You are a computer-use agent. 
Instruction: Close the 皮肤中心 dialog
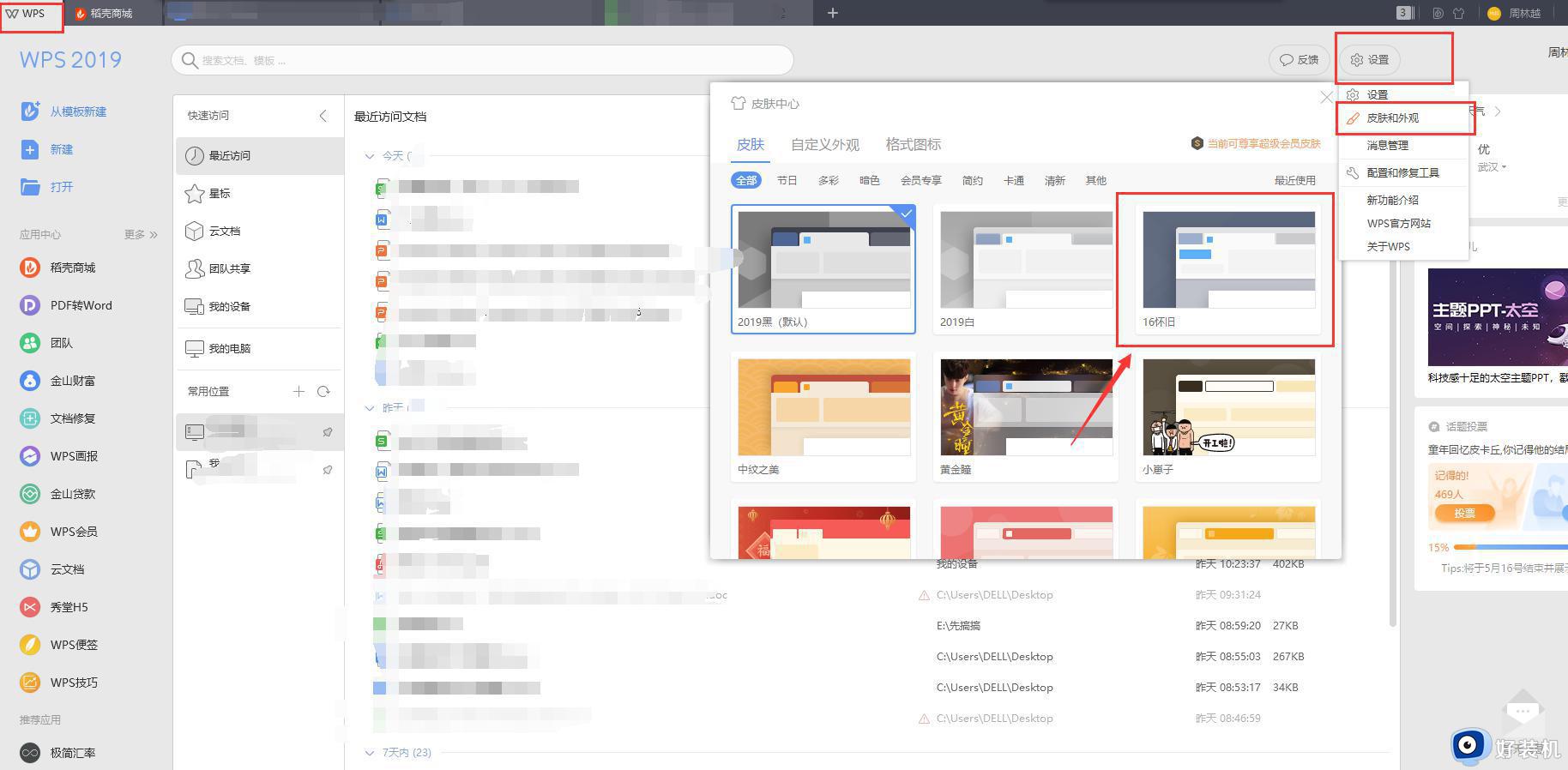(x=1326, y=97)
